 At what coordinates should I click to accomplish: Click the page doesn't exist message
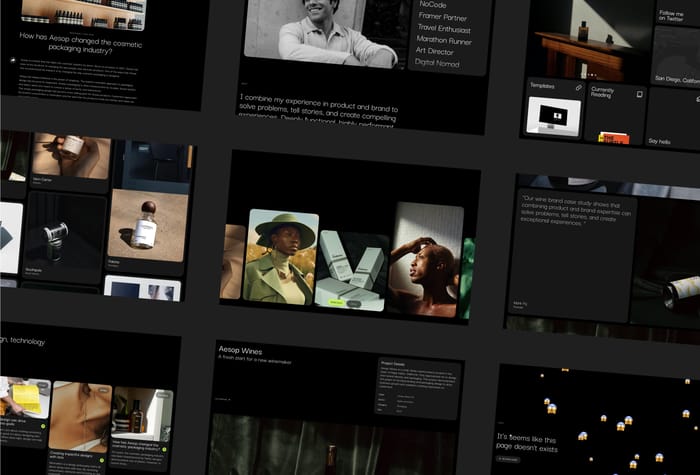tap(527, 443)
